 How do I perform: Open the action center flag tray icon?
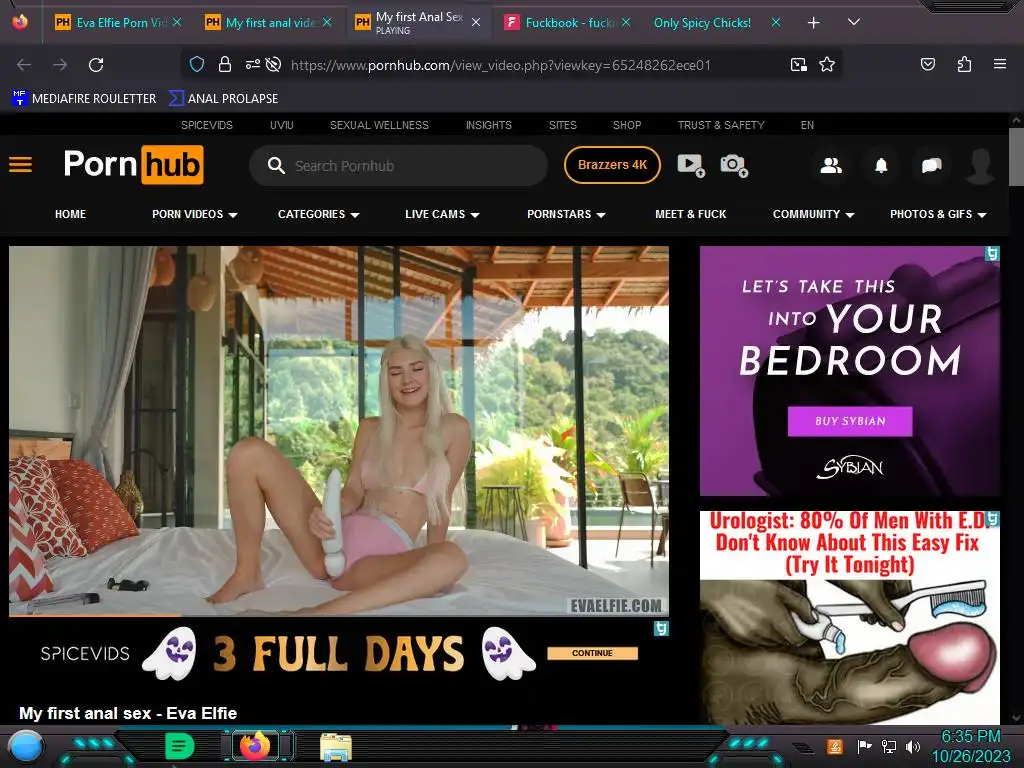864,746
